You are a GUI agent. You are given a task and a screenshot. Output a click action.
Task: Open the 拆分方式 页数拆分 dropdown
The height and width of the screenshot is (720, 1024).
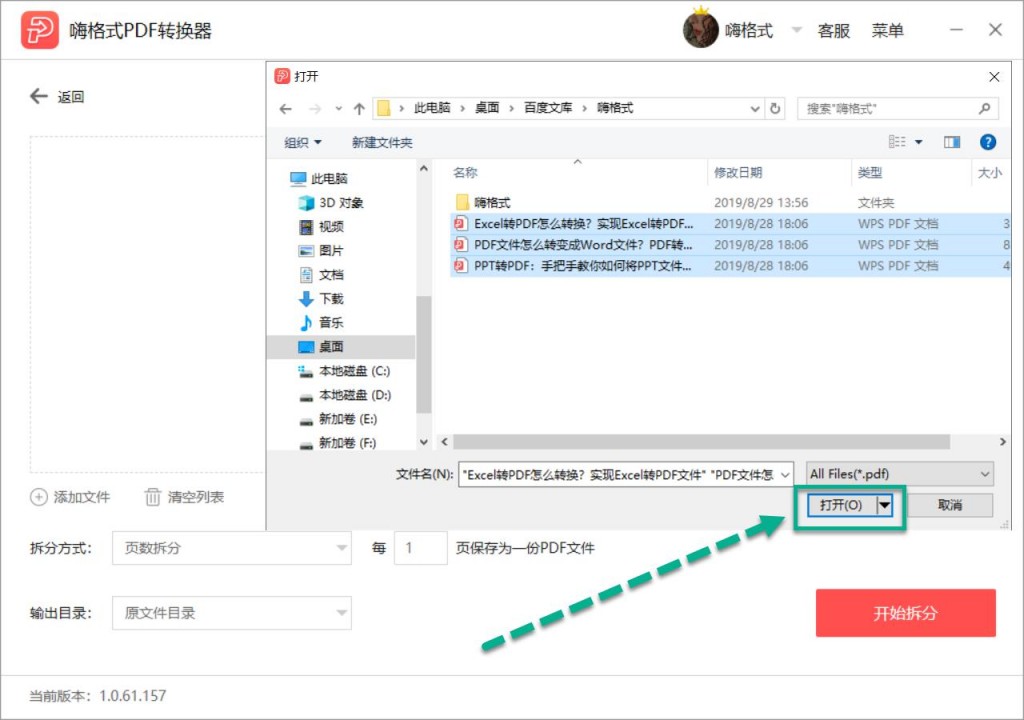click(232, 548)
